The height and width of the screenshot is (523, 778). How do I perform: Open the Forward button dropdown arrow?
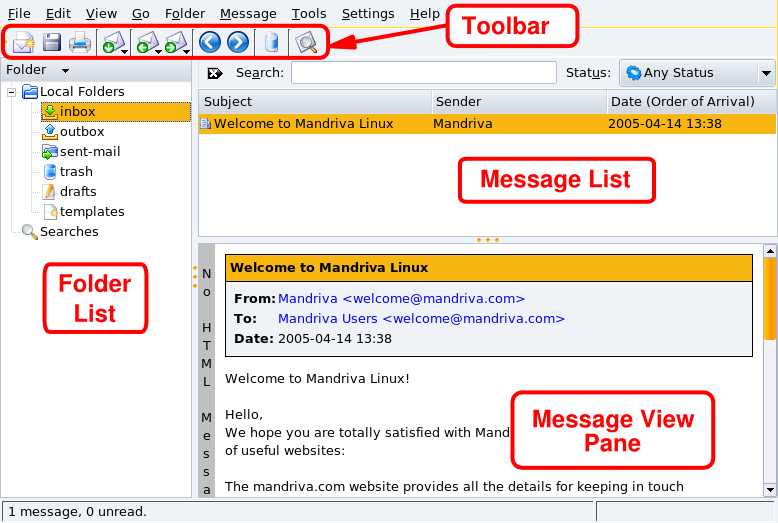[187, 51]
